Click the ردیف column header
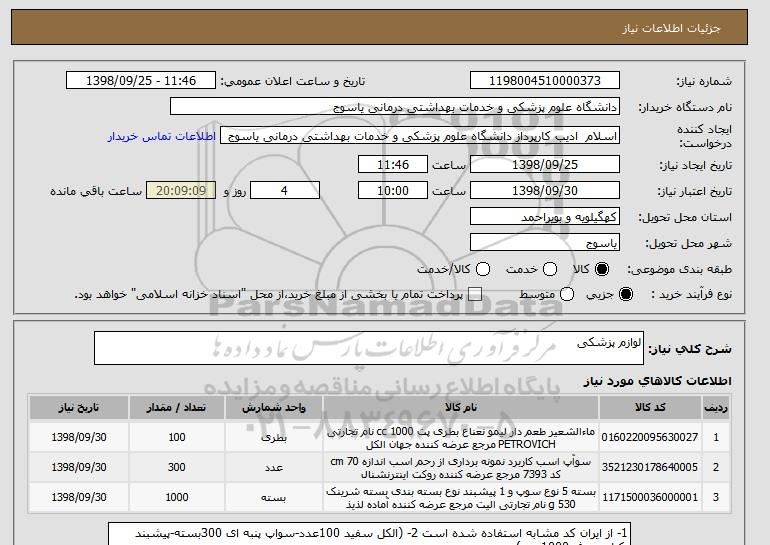The image size is (770, 545). pos(716,407)
